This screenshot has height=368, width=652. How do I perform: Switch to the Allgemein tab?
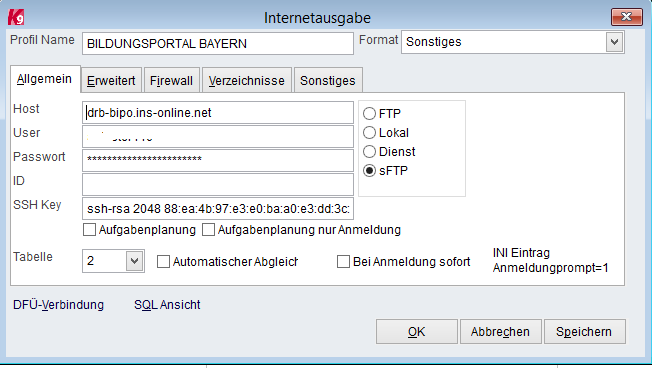tap(44, 79)
